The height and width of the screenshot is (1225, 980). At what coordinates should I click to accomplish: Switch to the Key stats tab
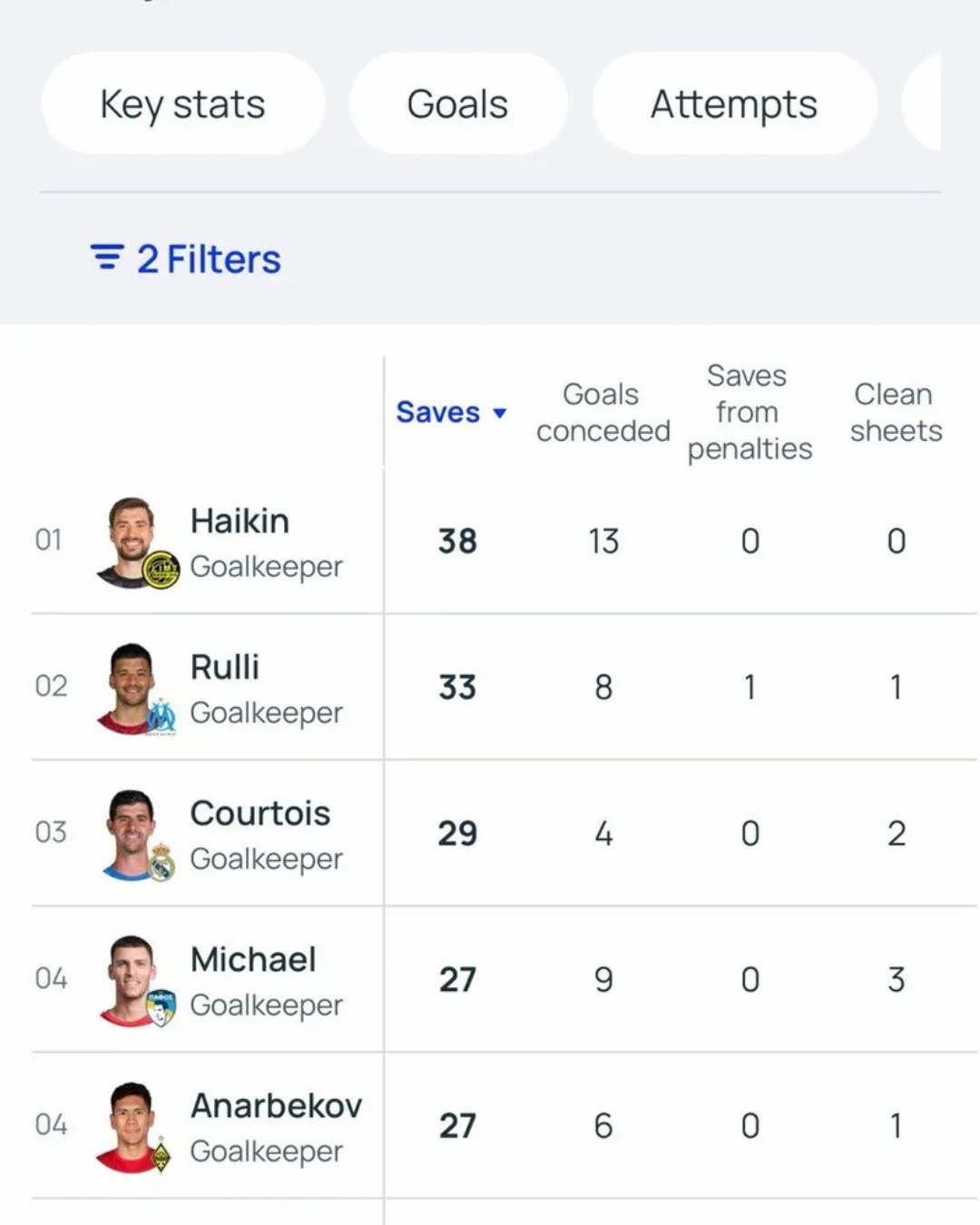pos(182,103)
